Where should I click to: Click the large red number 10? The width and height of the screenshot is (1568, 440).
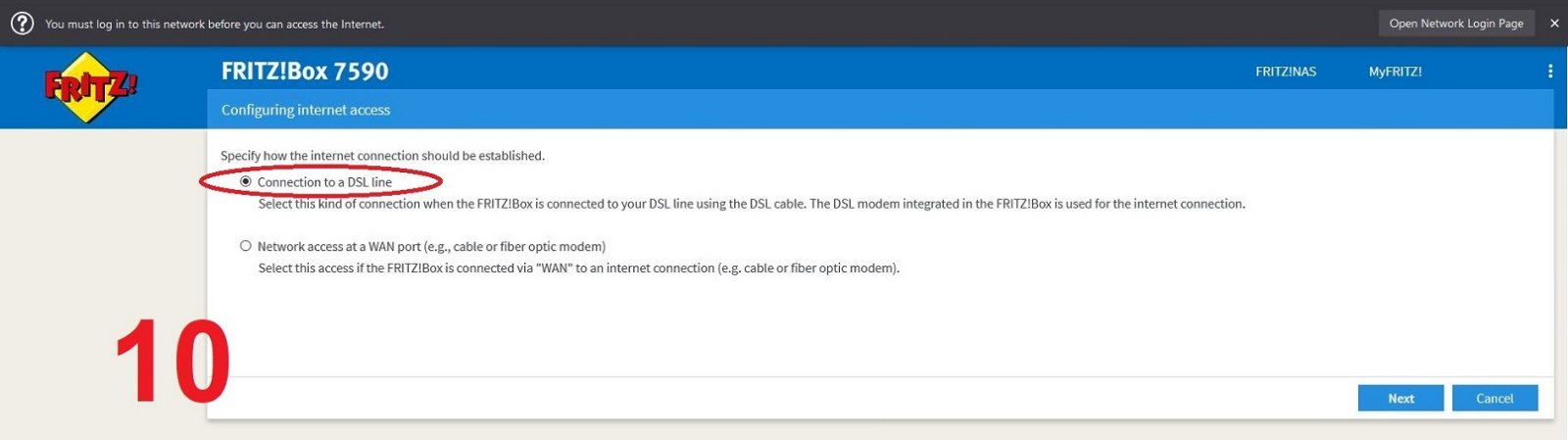(x=172, y=362)
